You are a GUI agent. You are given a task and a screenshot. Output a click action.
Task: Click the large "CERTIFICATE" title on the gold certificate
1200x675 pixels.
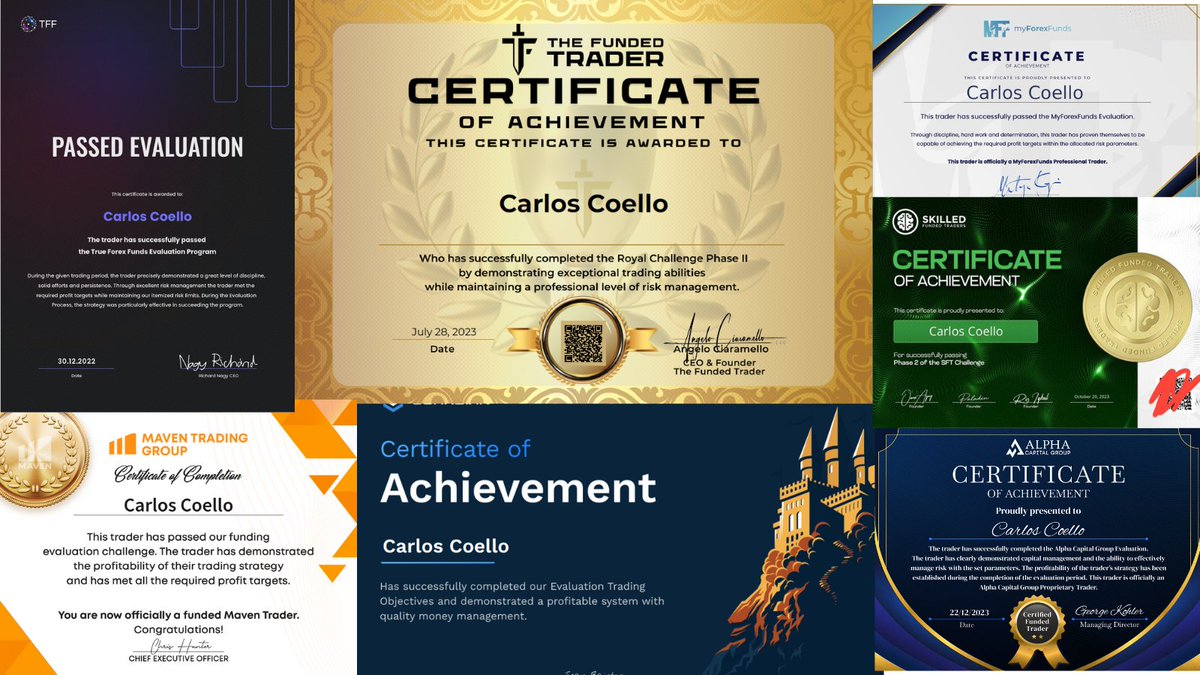coord(583,91)
